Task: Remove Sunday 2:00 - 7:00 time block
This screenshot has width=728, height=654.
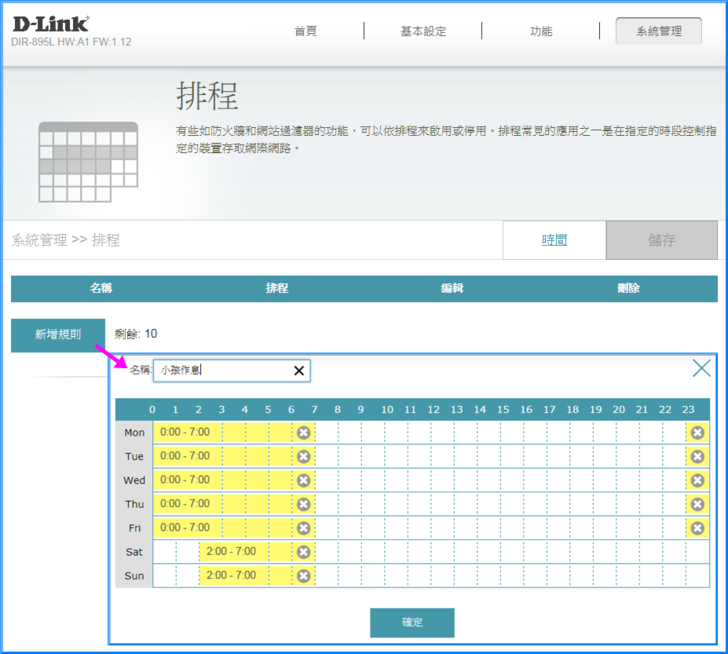Action: 304,576
